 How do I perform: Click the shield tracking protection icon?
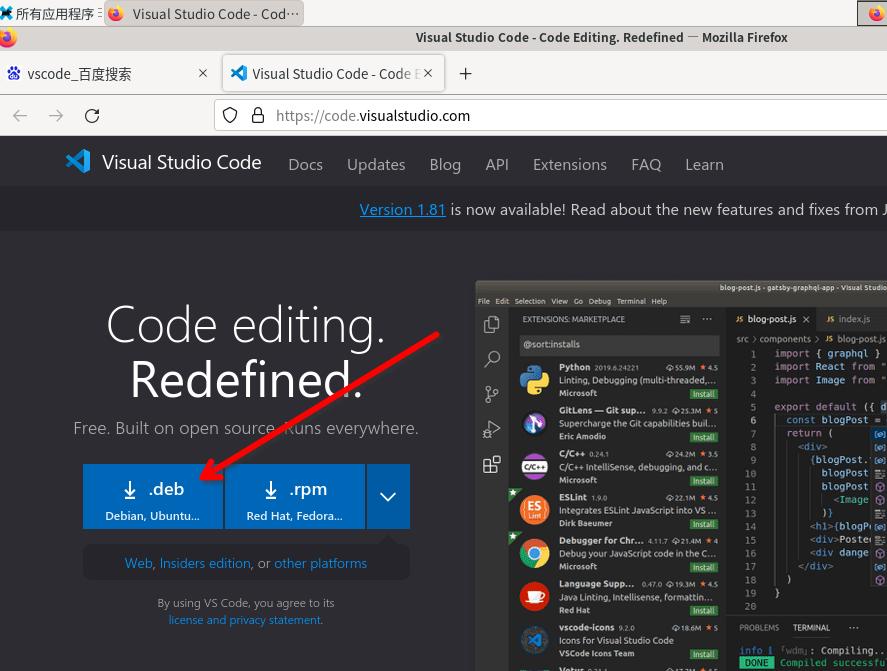click(x=230, y=115)
